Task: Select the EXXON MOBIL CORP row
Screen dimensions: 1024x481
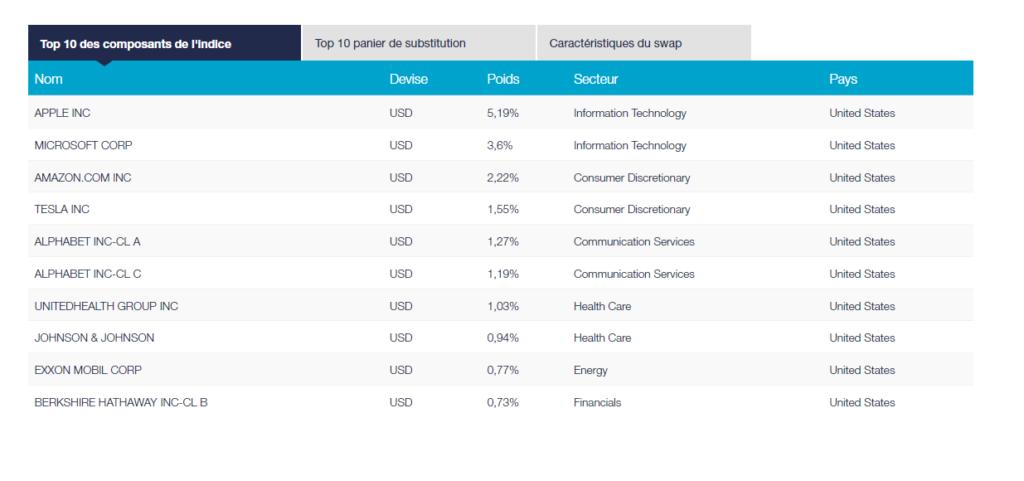Action: coord(88,370)
